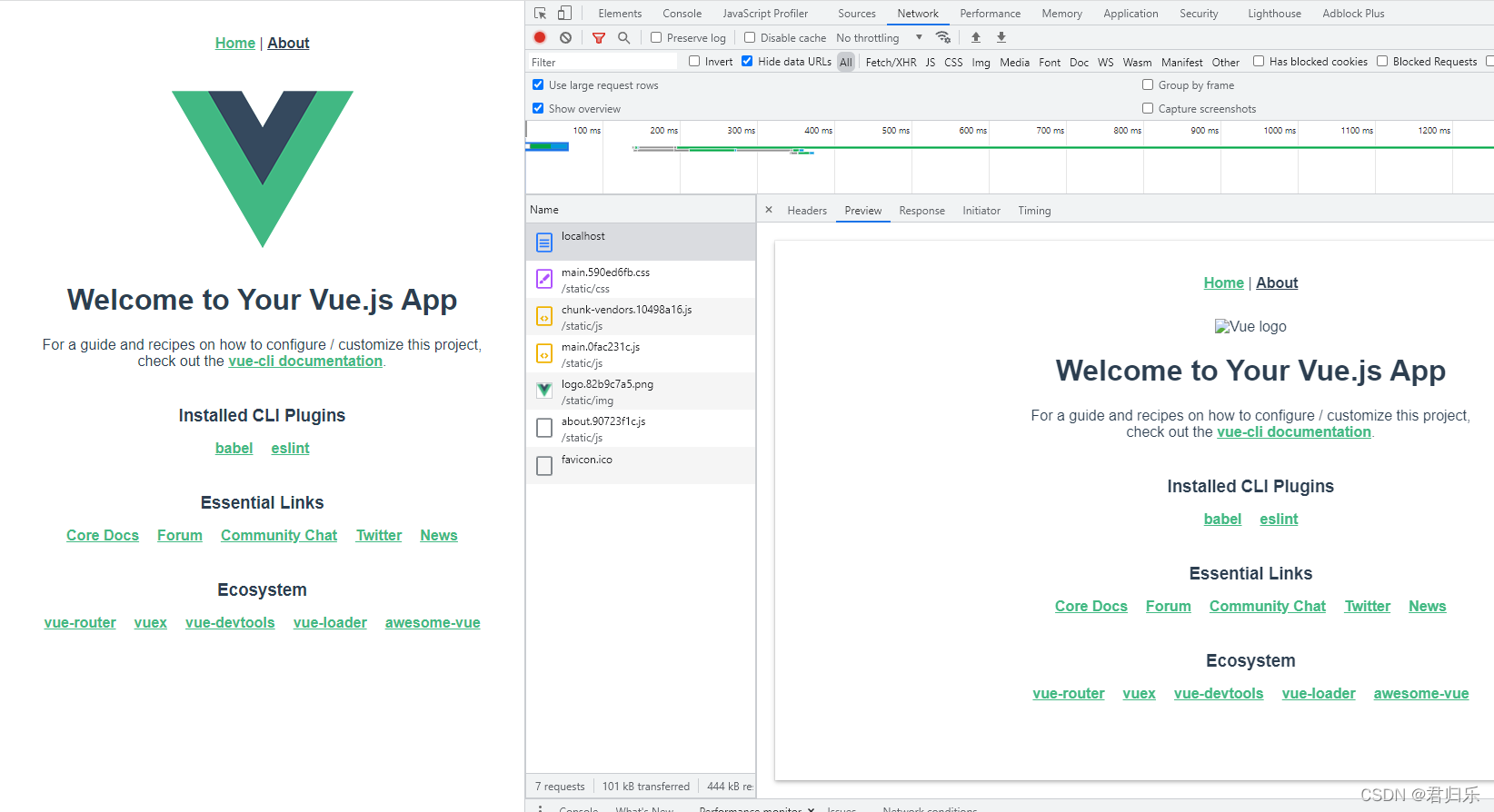Check the Invert filter checkbox
1494x812 pixels.
click(x=694, y=61)
